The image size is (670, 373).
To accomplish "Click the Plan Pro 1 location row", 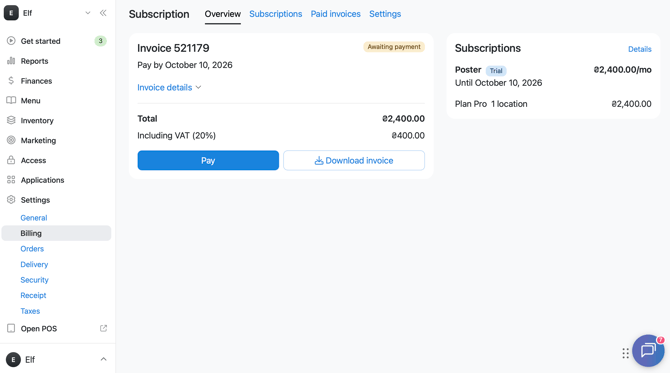I will coord(553,104).
